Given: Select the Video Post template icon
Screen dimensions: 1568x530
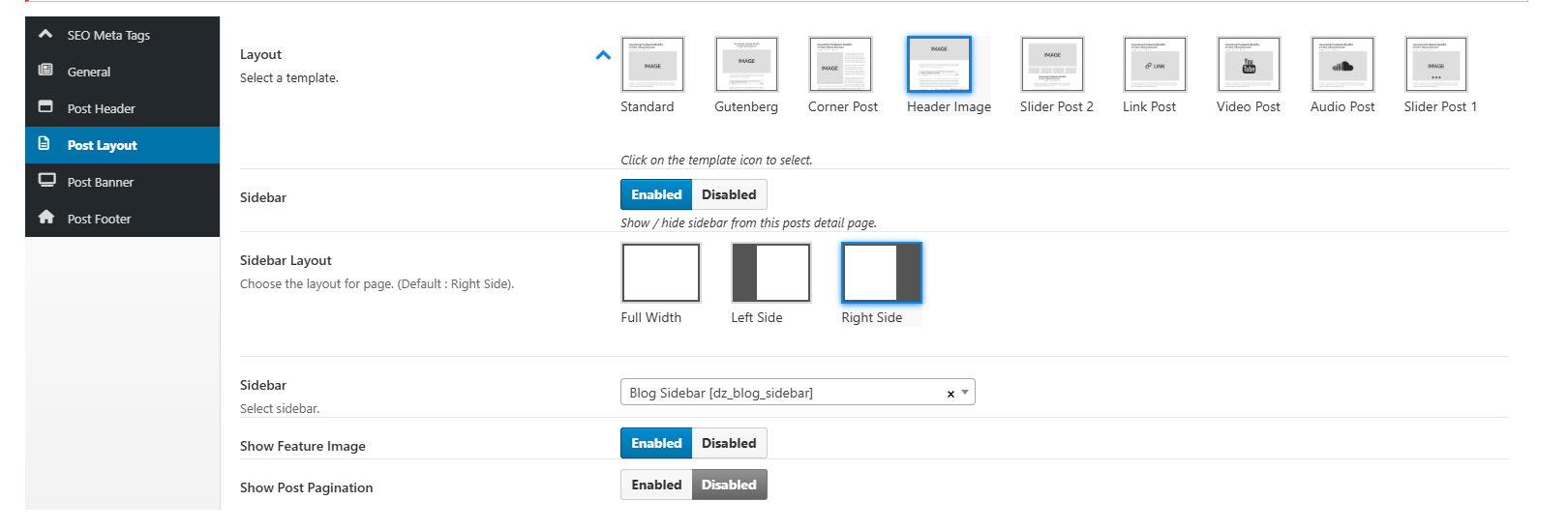Looking at the screenshot, I should [x=1249, y=64].
